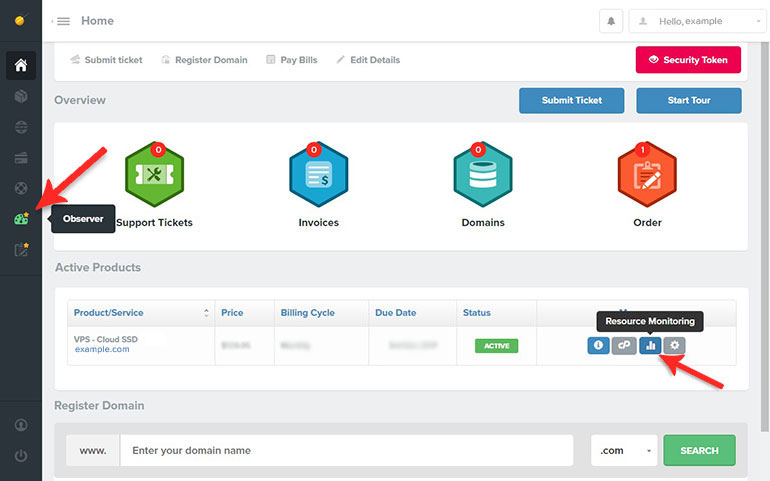Open the billing card icon in sidebar
The width and height of the screenshot is (770, 481).
[21, 158]
